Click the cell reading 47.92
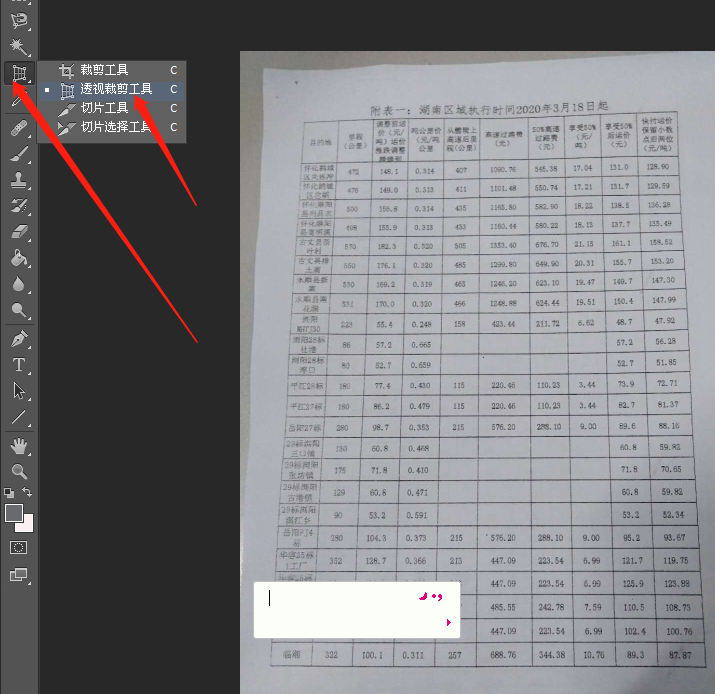The height and width of the screenshot is (694, 715). 665,321
